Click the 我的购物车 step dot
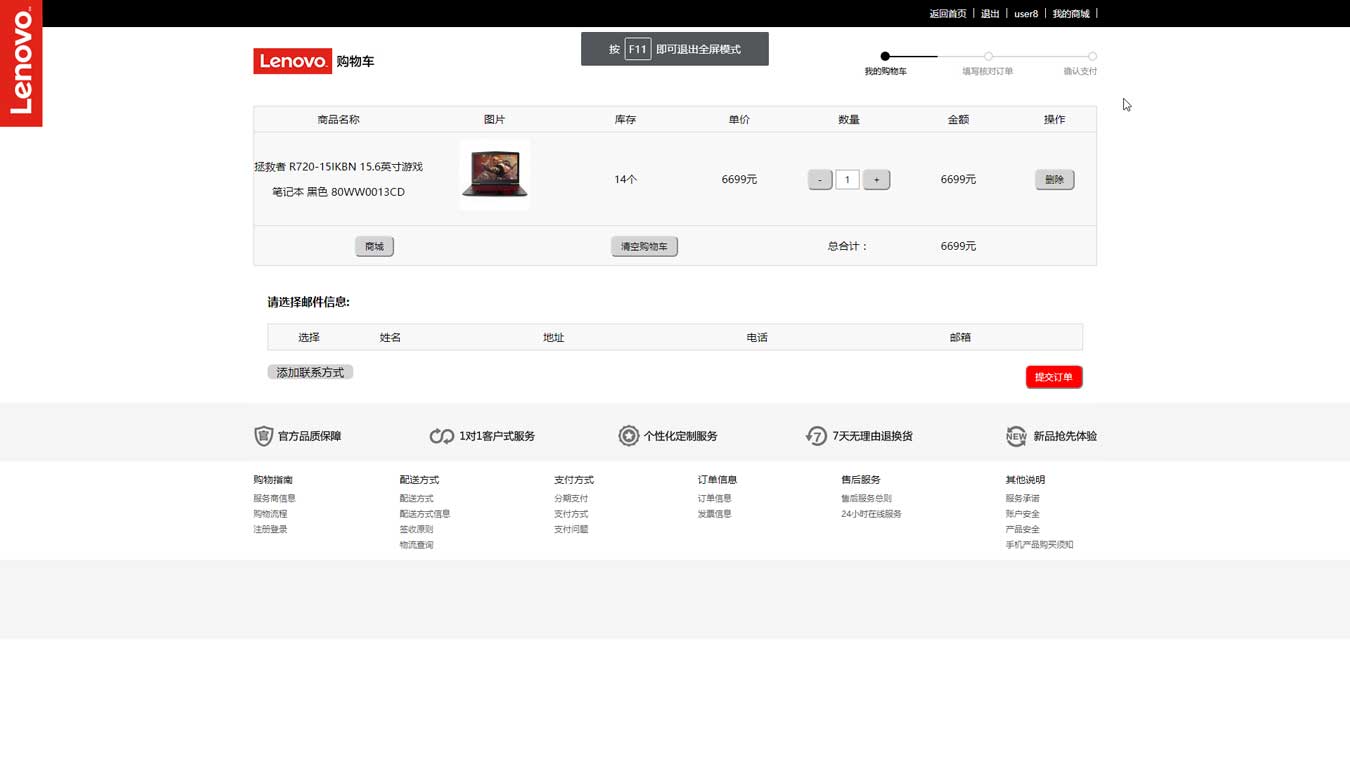Viewport: 1350px width, 759px height. click(x=885, y=56)
